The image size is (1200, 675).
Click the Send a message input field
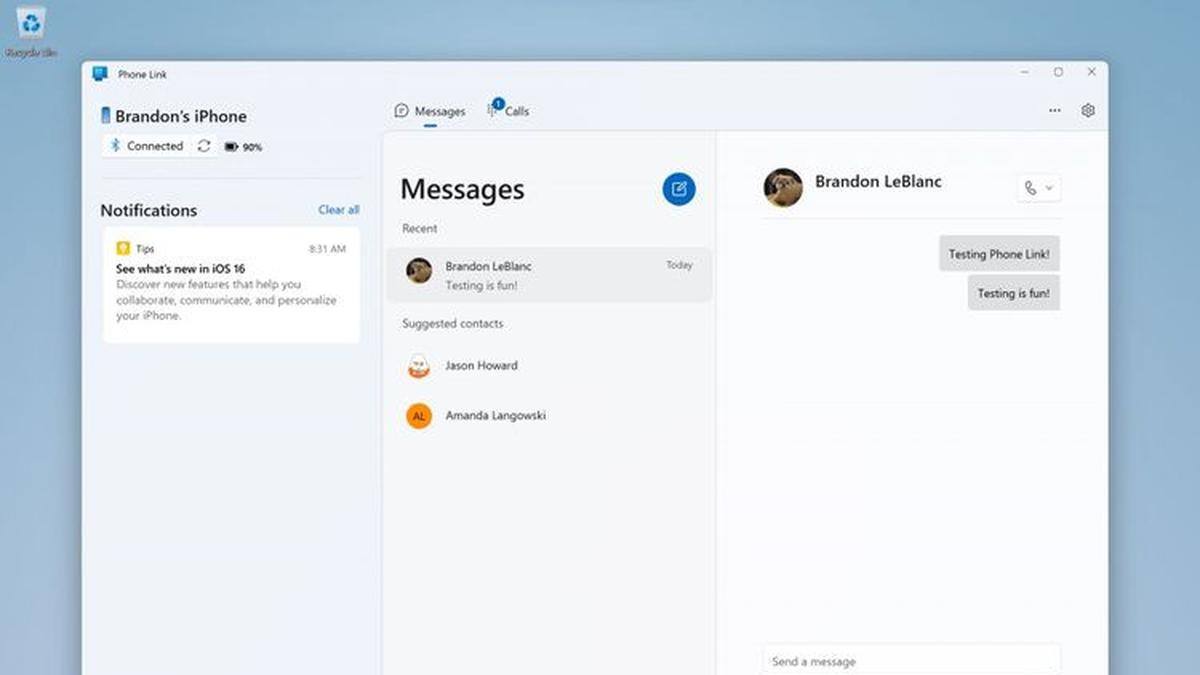pos(910,661)
